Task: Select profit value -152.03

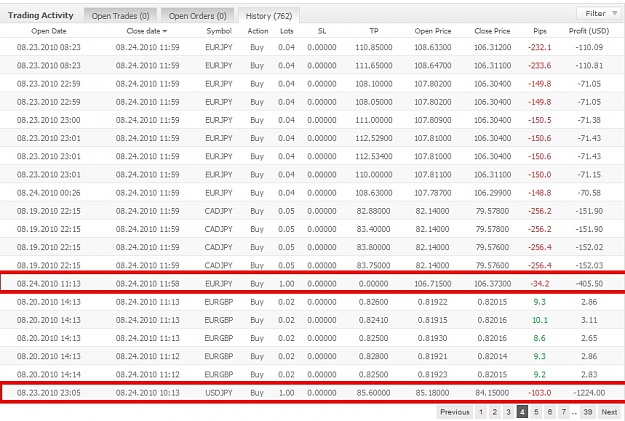Action: point(589,265)
